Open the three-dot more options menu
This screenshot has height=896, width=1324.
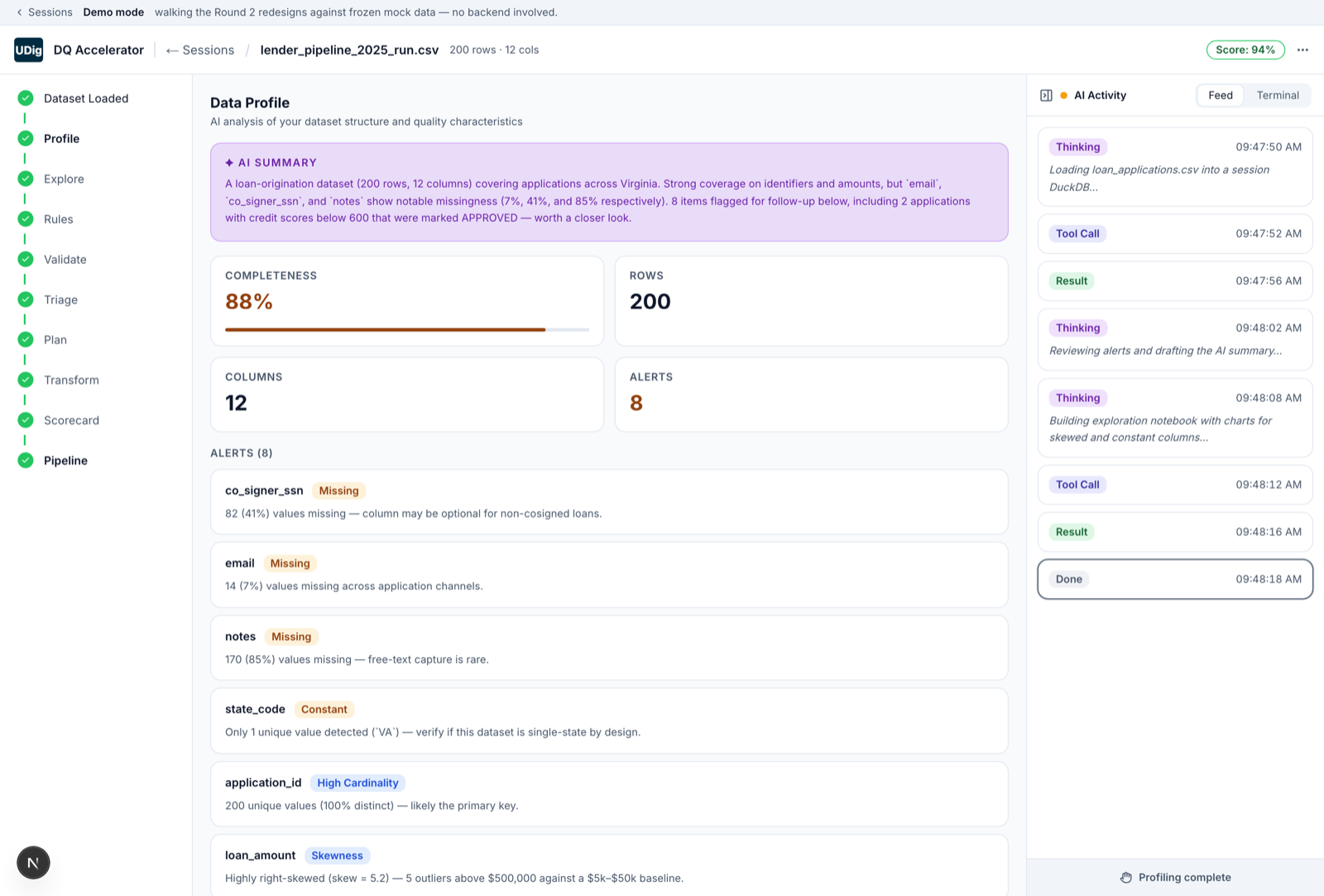(x=1302, y=50)
